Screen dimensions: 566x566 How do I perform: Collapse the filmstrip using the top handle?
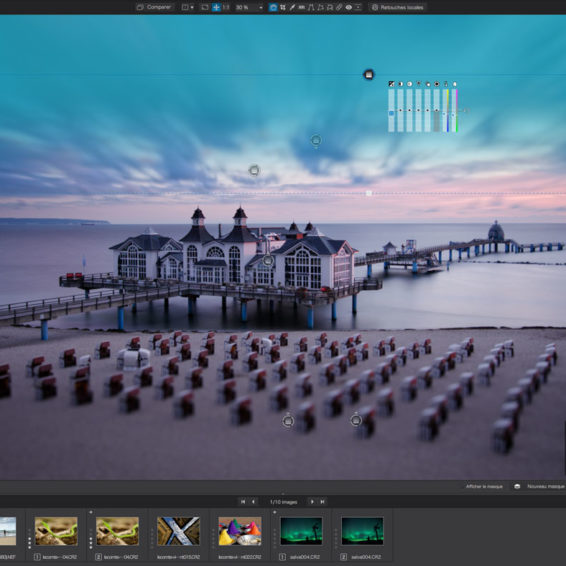(283, 493)
